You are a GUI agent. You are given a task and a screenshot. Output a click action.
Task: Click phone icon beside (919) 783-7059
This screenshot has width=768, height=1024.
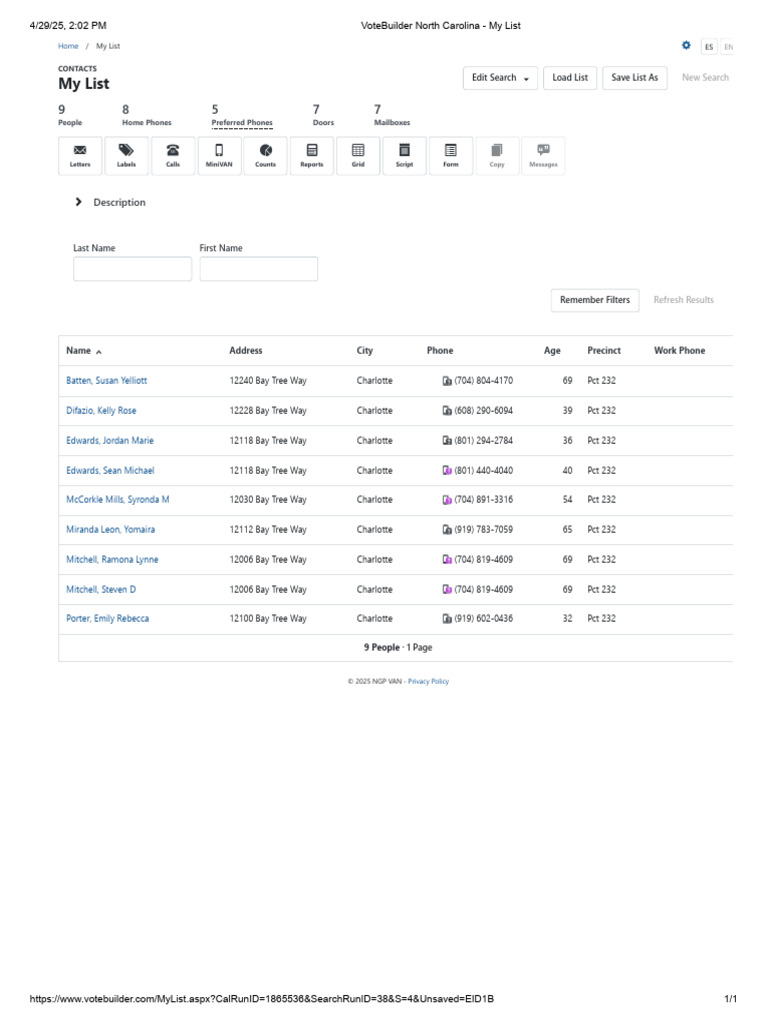pos(447,530)
